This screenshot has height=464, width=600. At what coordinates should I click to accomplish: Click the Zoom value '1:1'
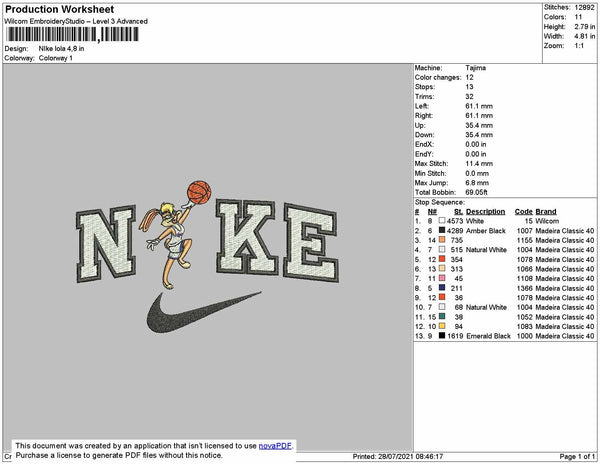pos(579,46)
